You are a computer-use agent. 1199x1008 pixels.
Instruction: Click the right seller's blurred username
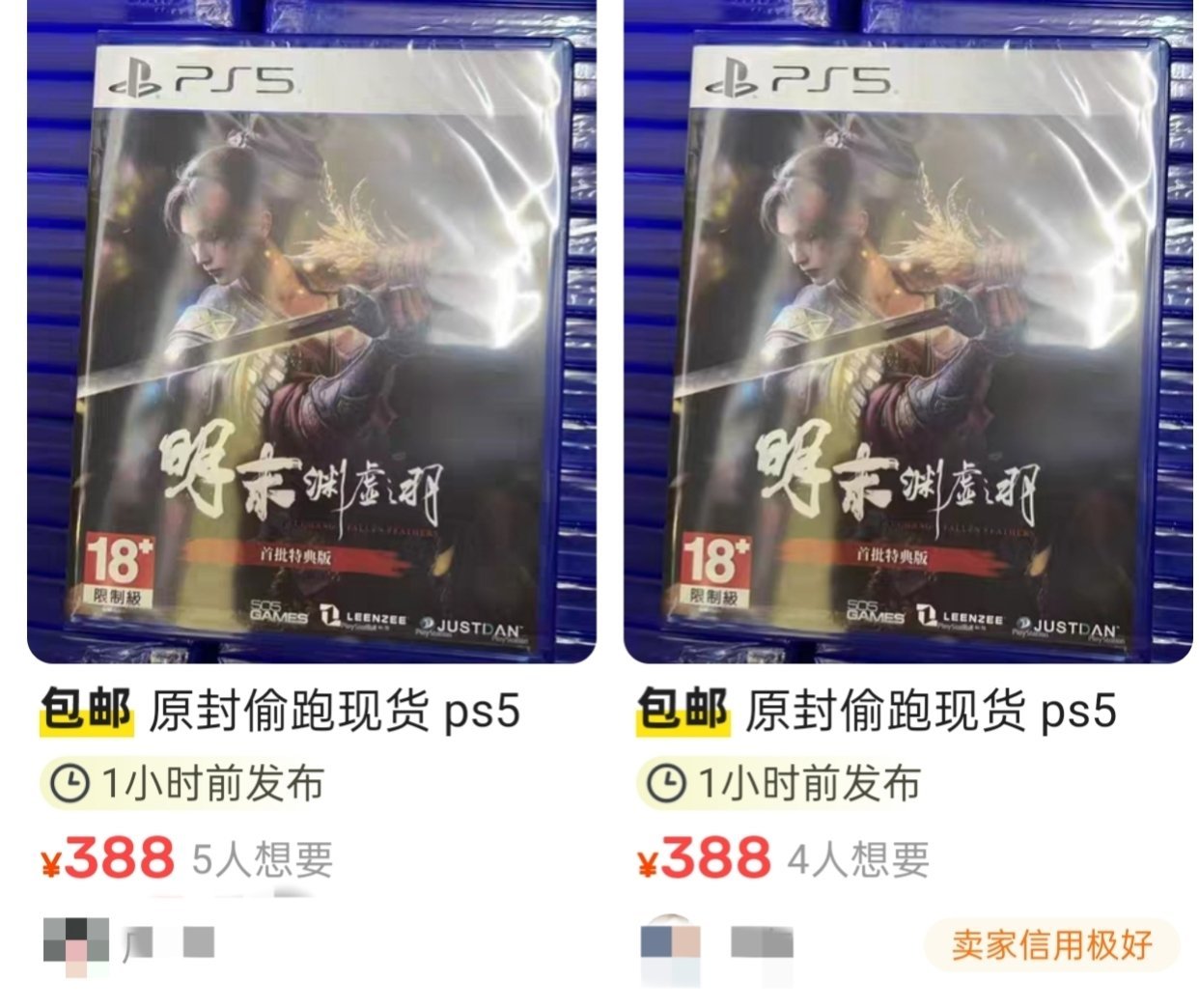tap(763, 943)
